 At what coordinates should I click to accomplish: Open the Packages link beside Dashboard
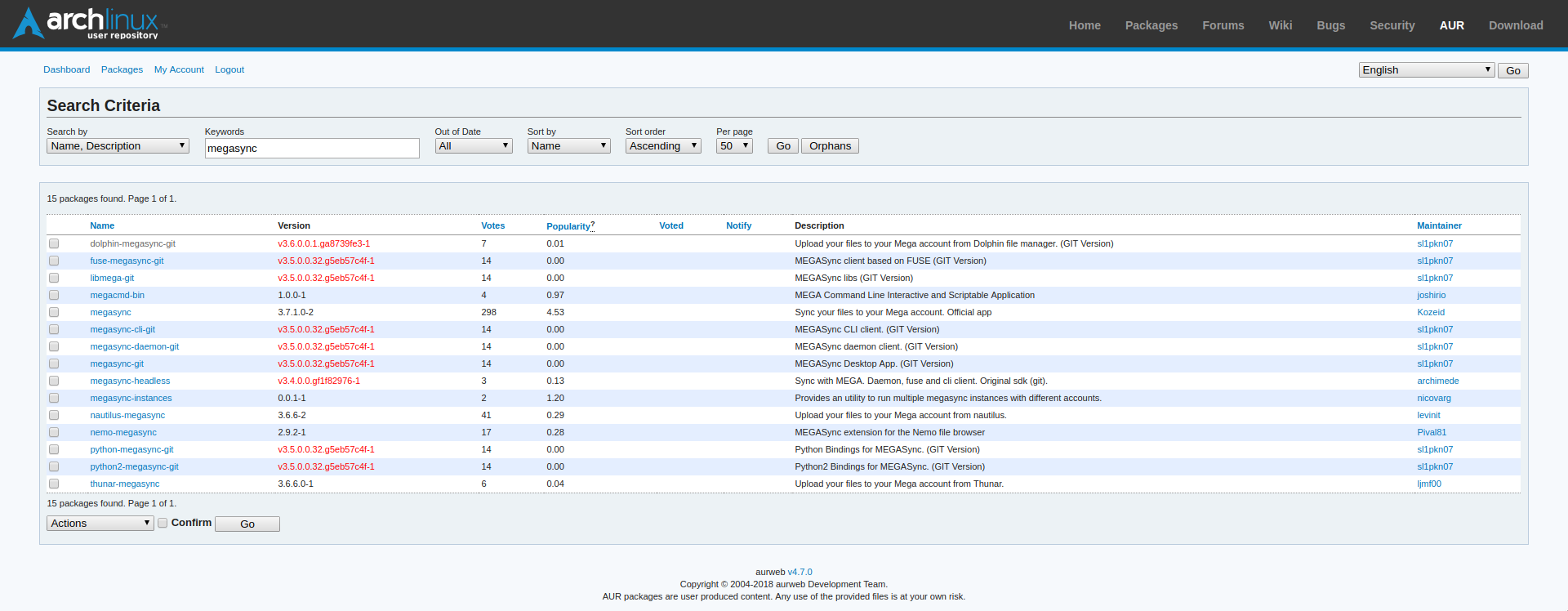coord(122,69)
